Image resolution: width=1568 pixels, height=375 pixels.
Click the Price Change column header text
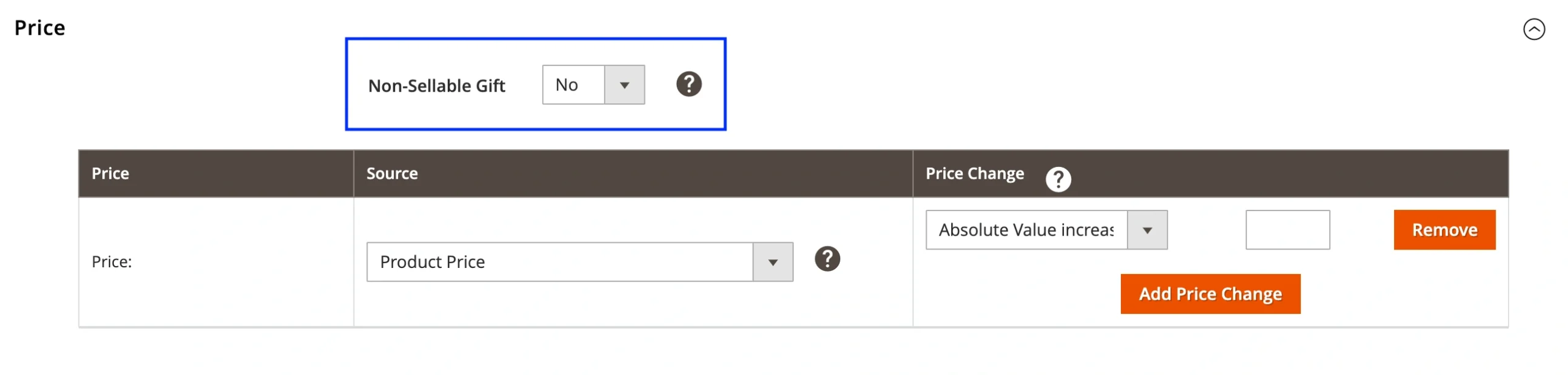pyautogui.click(x=974, y=174)
